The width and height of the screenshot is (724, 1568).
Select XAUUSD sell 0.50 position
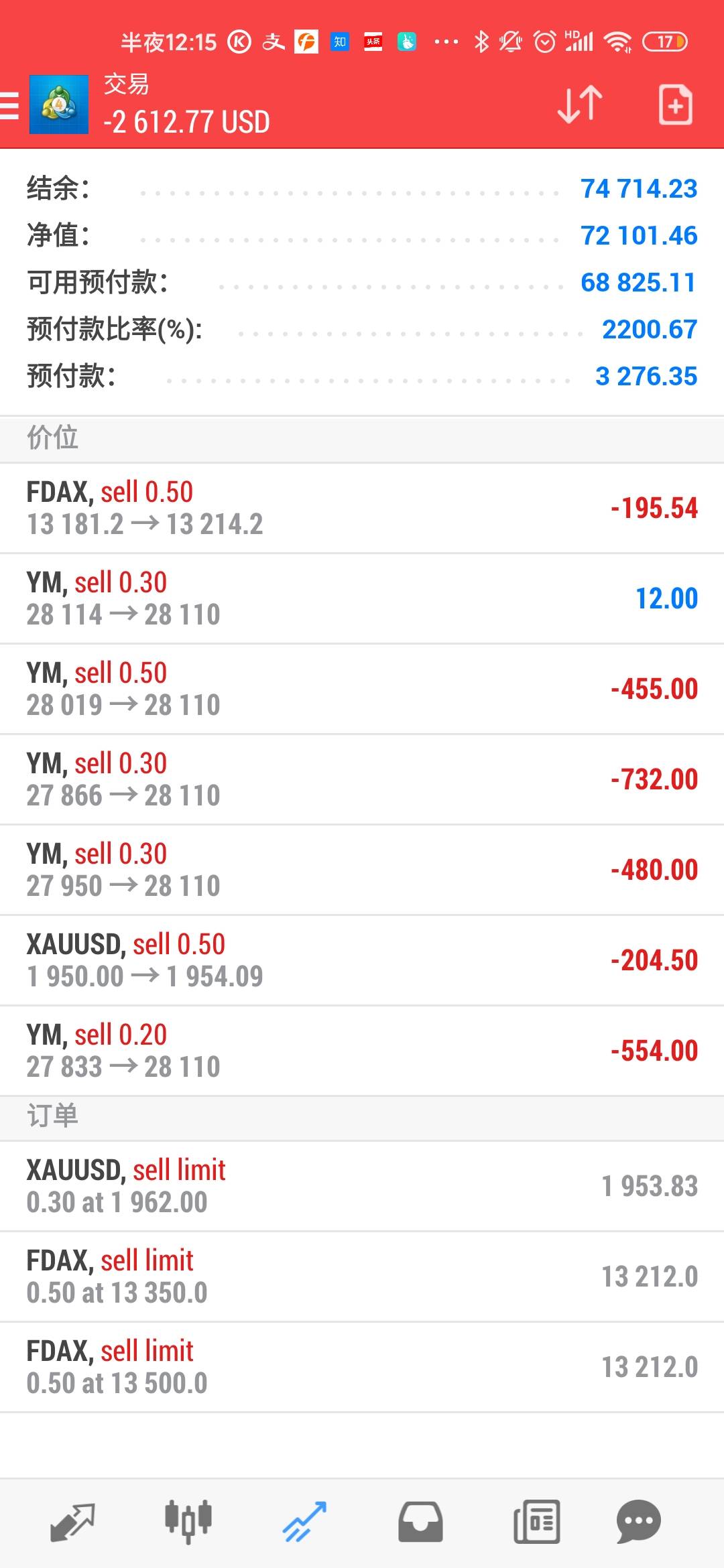coord(362,960)
